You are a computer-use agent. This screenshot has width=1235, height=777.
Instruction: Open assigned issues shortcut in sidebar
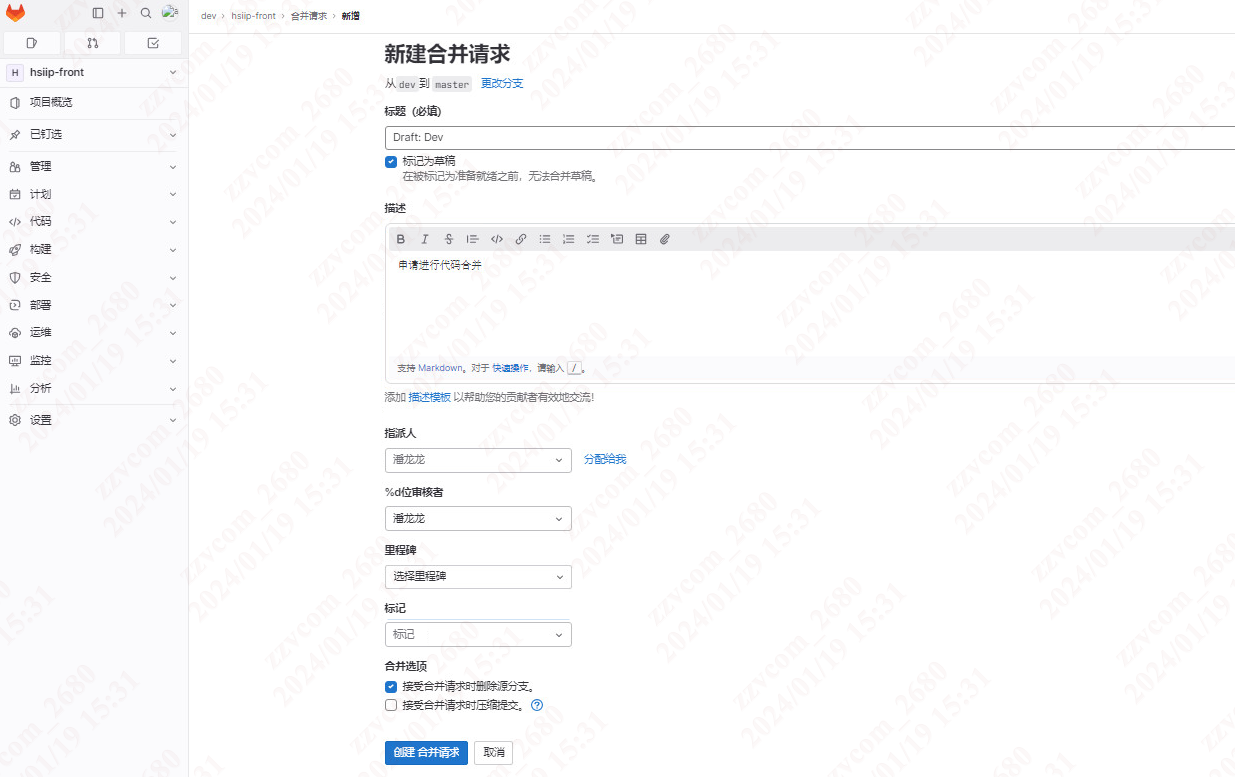tap(32, 43)
